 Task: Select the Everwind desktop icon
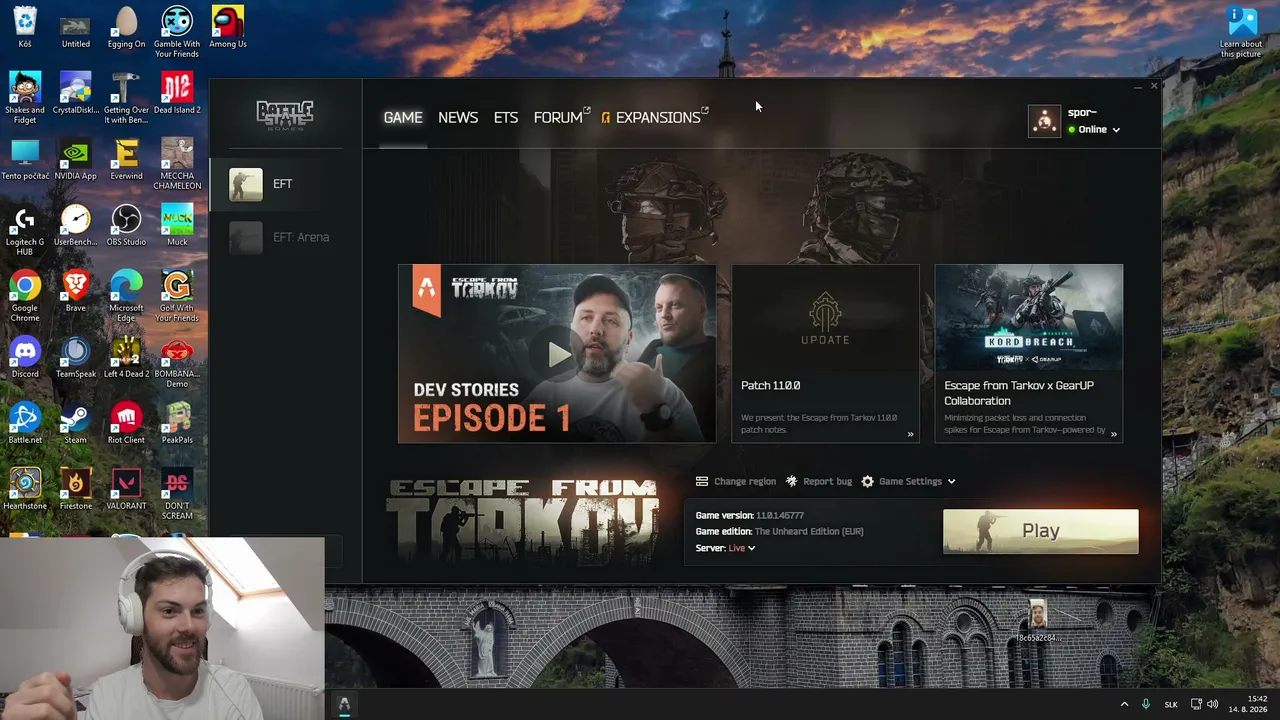(x=126, y=160)
